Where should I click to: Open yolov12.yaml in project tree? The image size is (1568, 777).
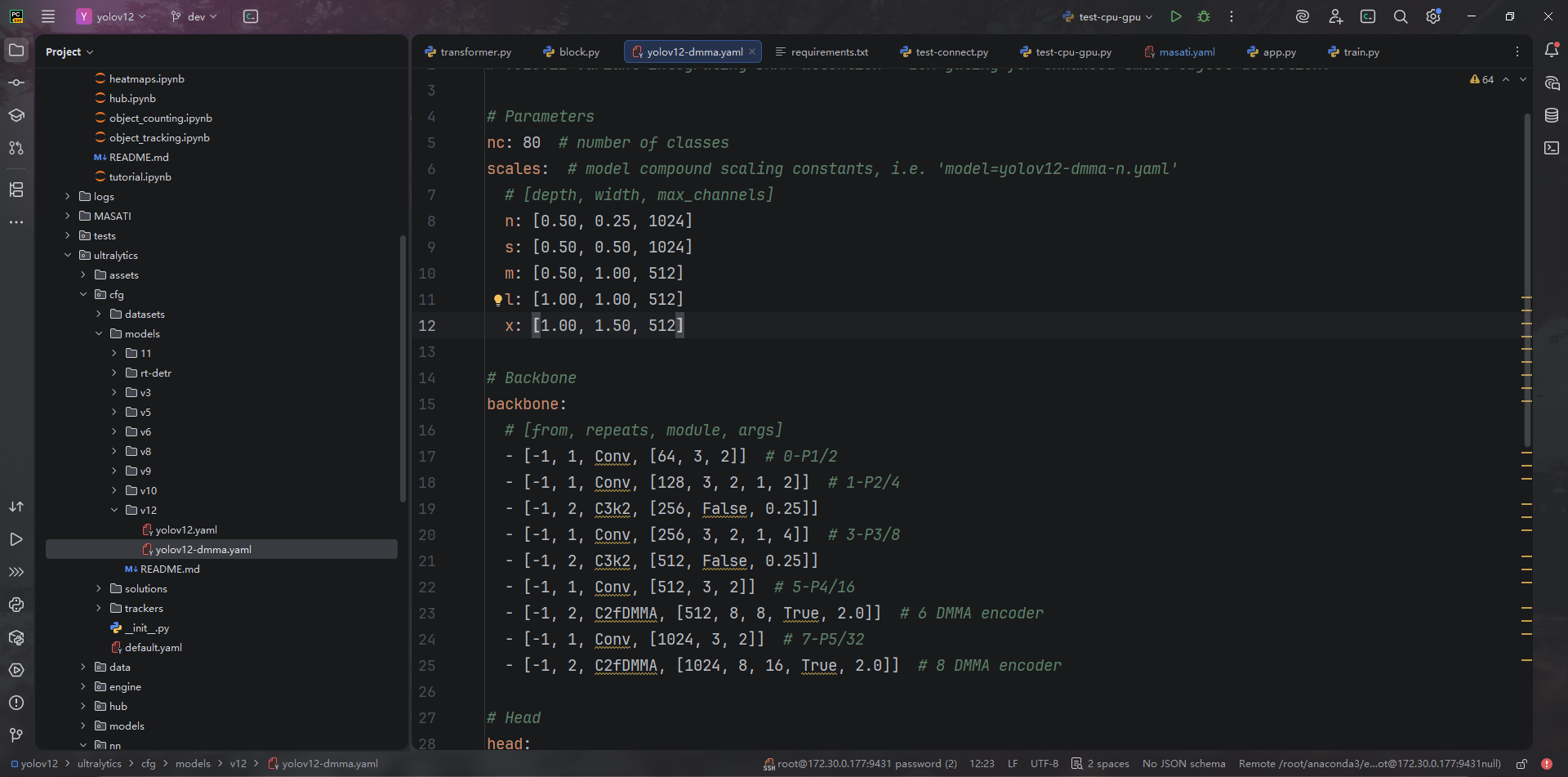(x=186, y=530)
